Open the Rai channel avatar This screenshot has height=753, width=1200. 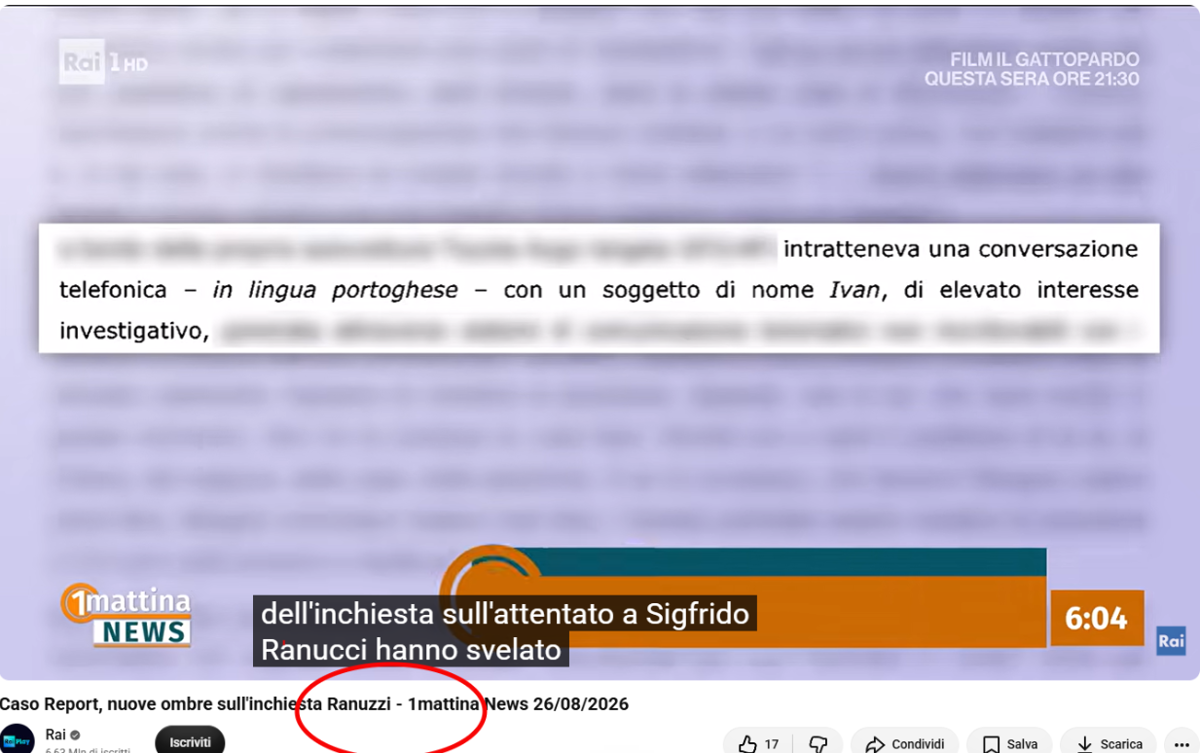18,740
